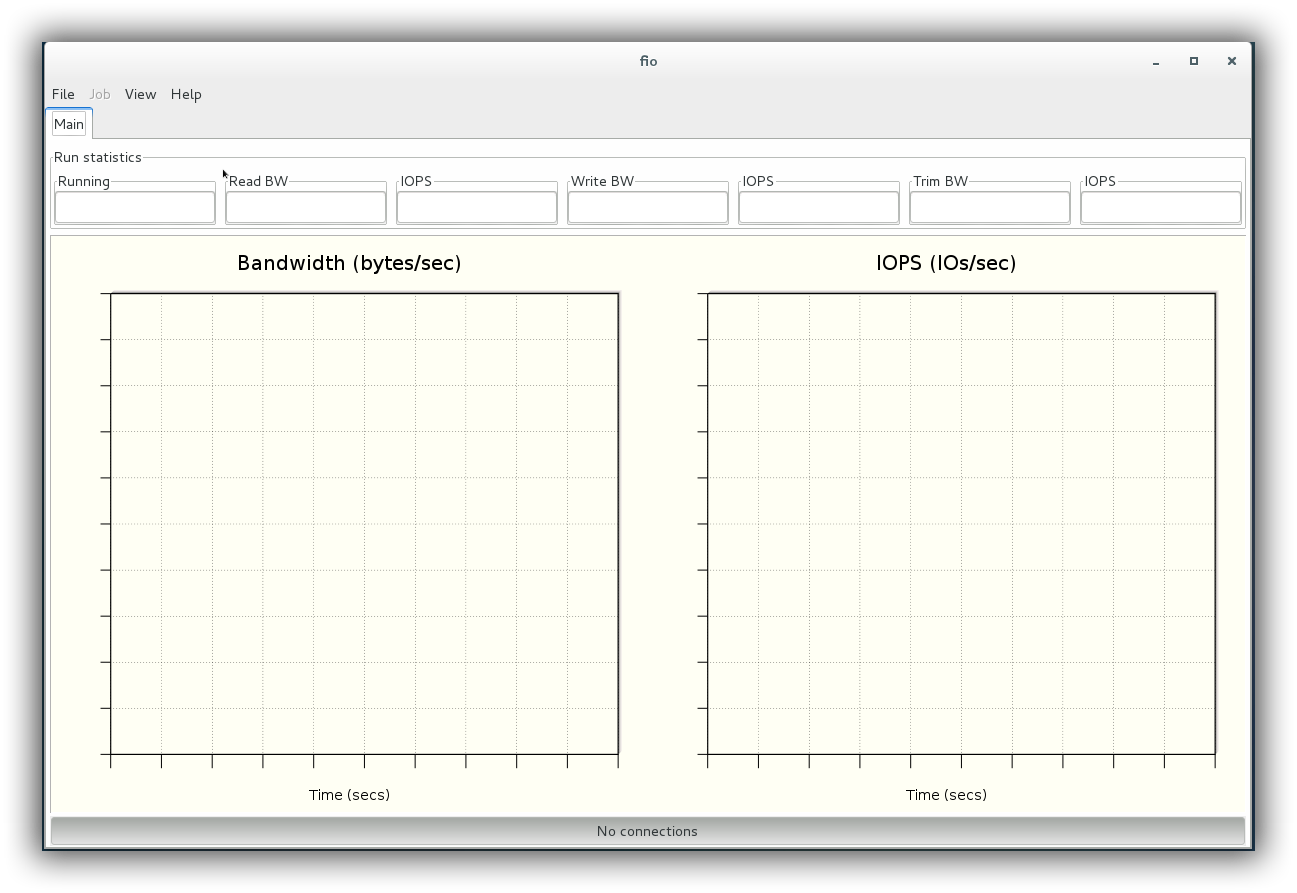1297x893 pixels.
Task: Click the IOPS field following Read BW
Action: pos(477,207)
